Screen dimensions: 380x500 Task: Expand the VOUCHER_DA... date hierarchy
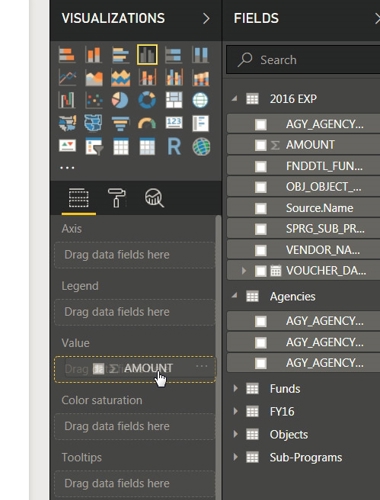244,271
